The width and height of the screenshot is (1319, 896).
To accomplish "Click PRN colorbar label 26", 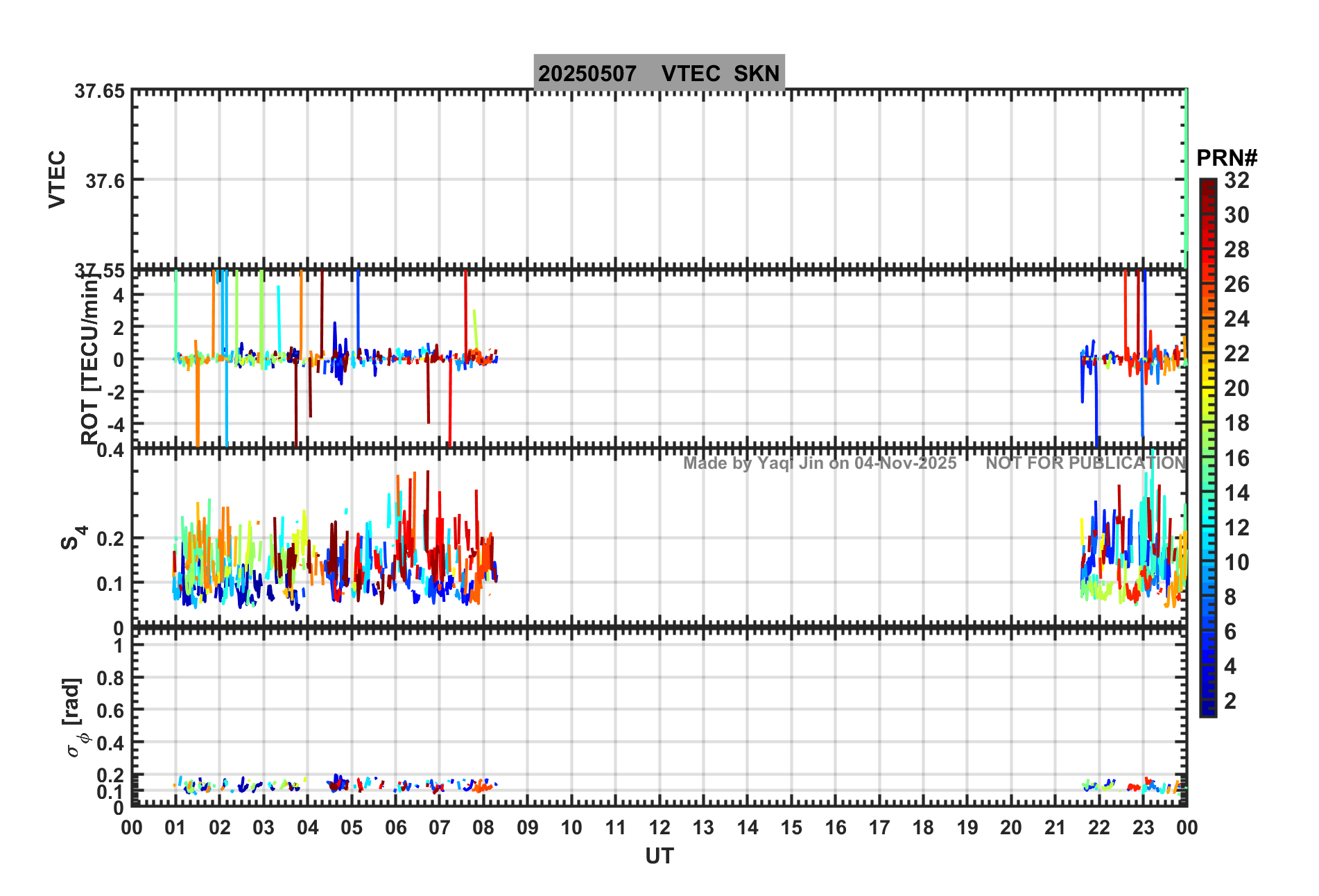I will click(1236, 284).
